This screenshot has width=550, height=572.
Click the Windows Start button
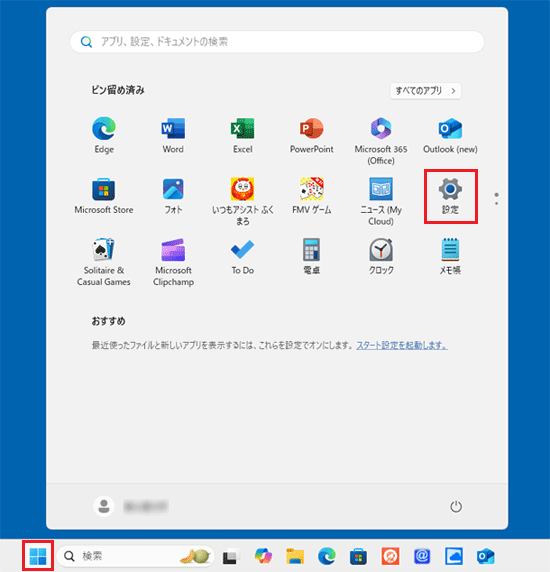[38, 556]
